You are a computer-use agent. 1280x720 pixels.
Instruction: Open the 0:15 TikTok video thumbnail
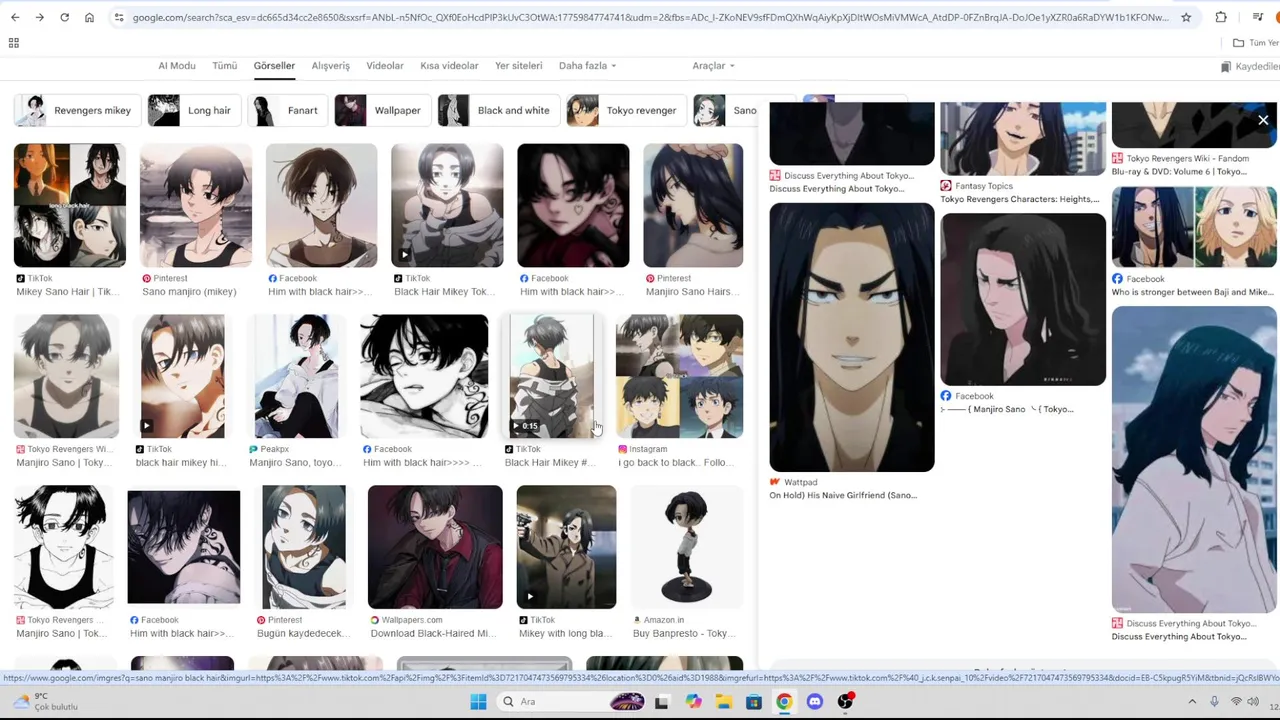pos(551,376)
